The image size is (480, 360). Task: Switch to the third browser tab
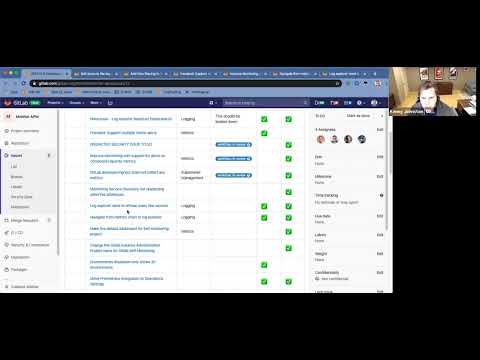coord(145,74)
